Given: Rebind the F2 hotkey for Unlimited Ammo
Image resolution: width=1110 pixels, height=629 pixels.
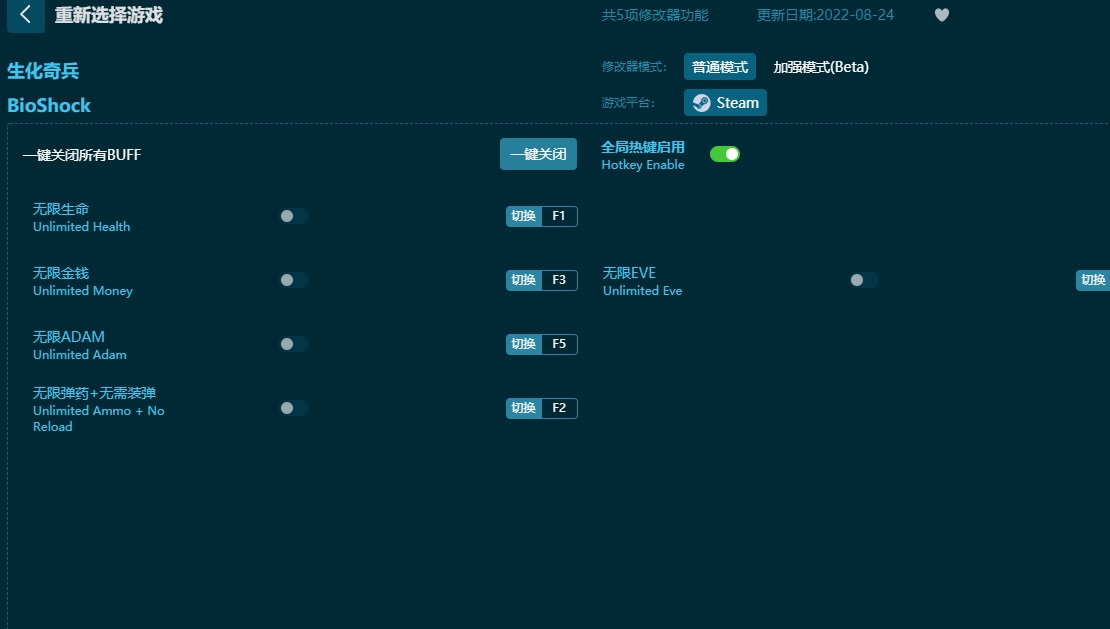Looking at the screenshot, I should 560,408.
